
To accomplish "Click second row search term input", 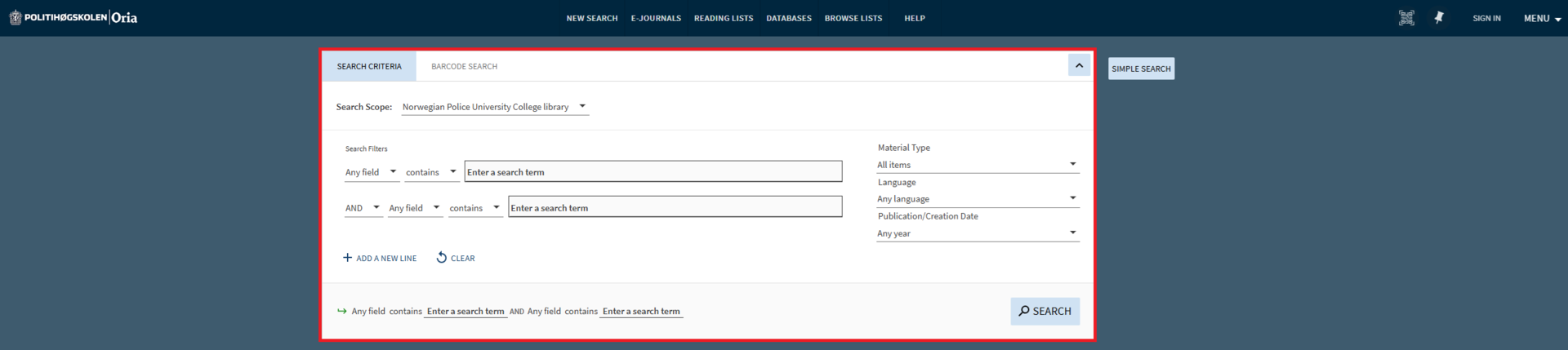I will pyautogui.click(x=675, y=207).
